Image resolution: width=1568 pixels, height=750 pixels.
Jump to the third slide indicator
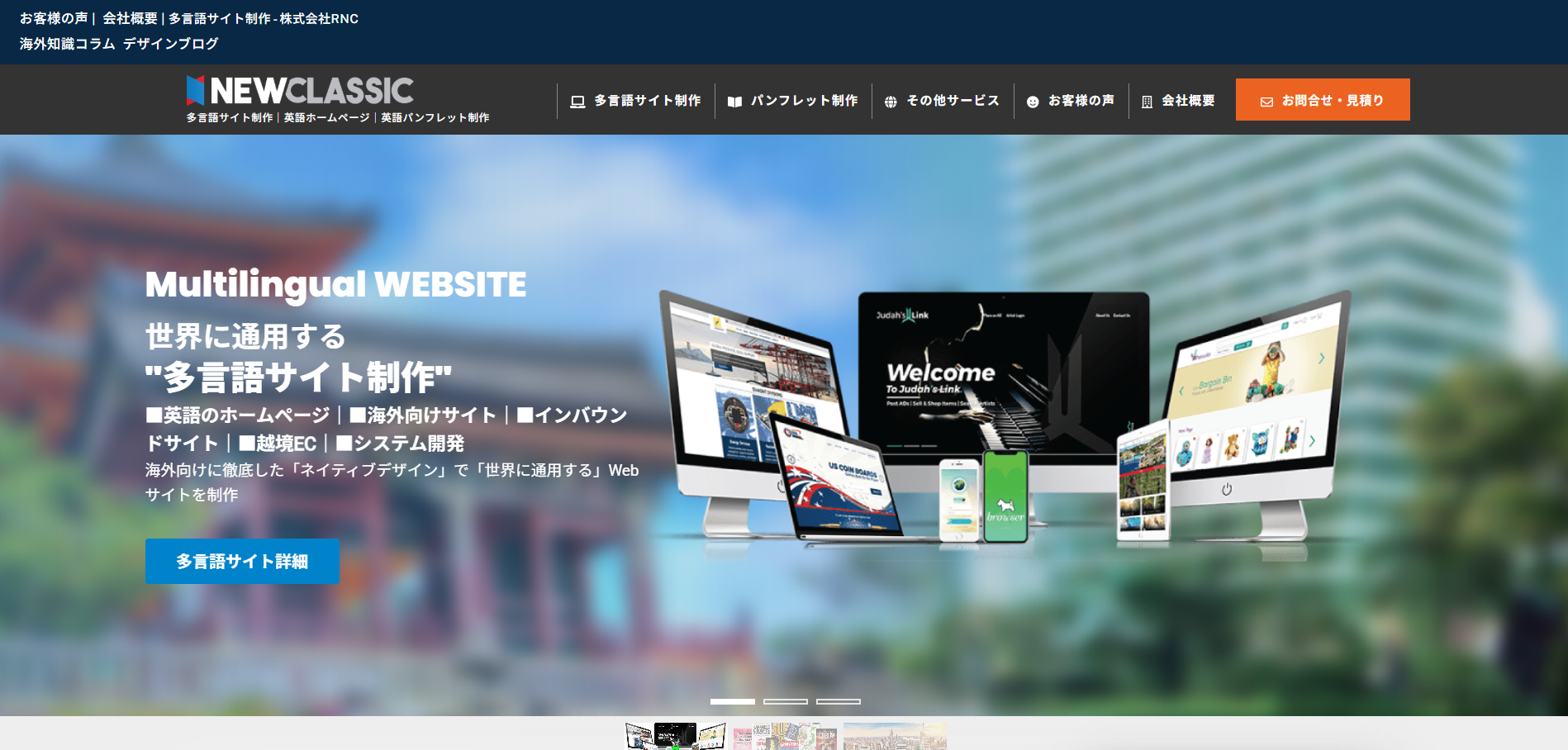coord(838,701)
